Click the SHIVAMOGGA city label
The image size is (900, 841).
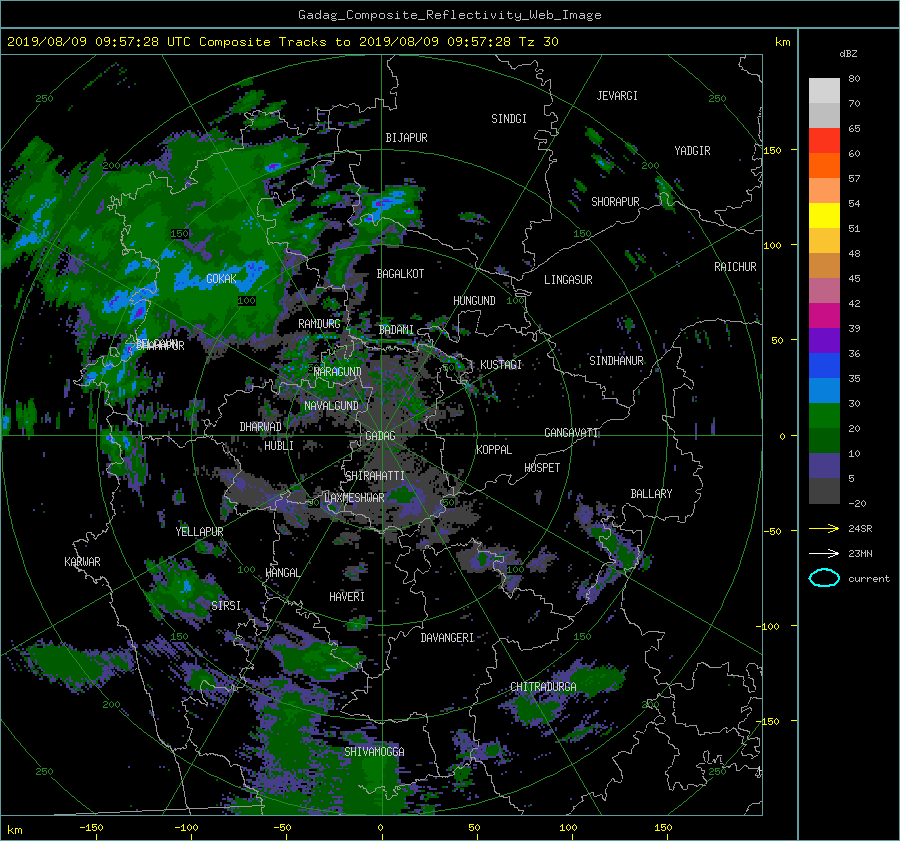click(x=374, y=751)
